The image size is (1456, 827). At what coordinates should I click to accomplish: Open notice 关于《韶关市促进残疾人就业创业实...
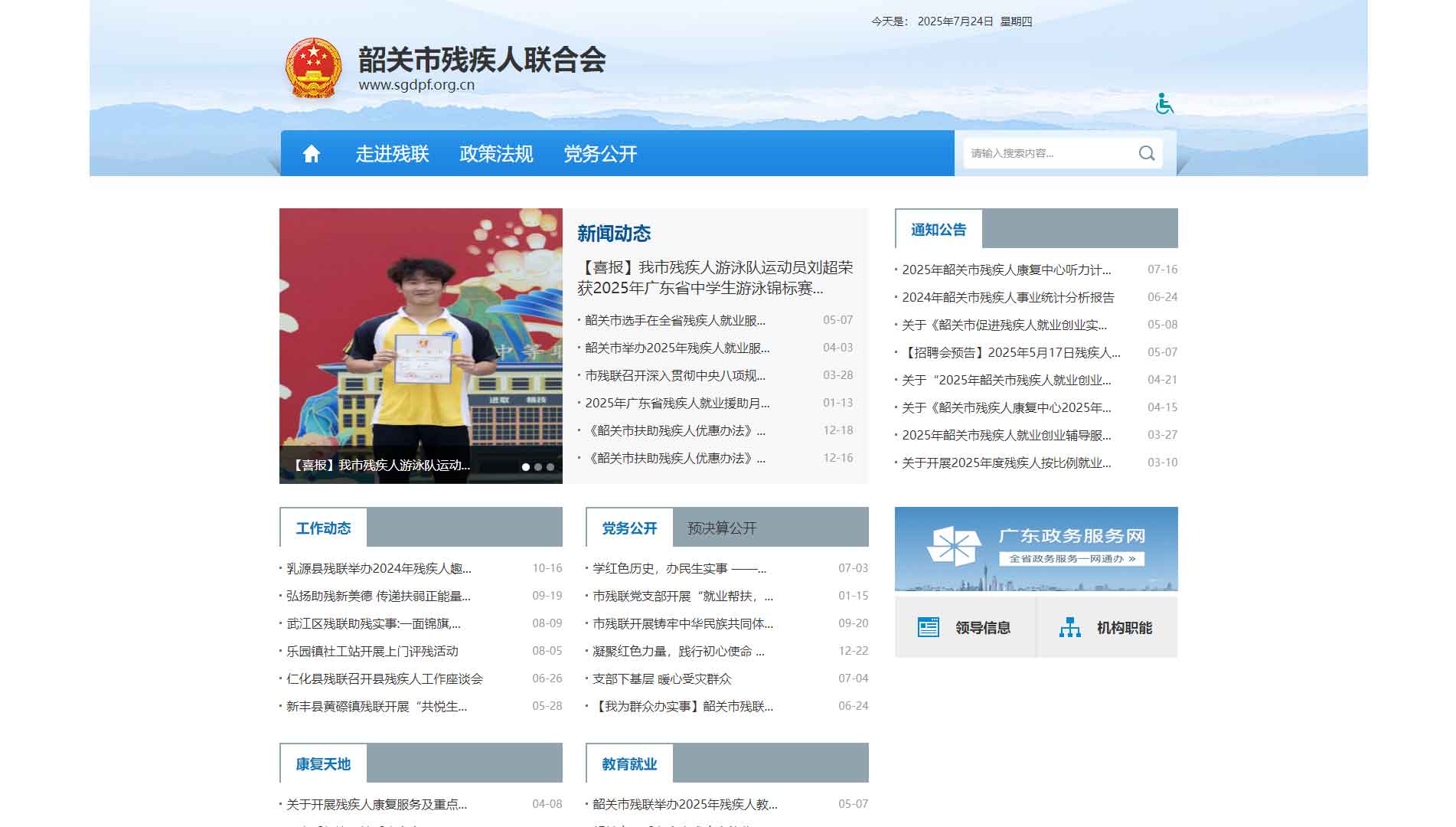pyautogui.click(x=1004, y=325)
